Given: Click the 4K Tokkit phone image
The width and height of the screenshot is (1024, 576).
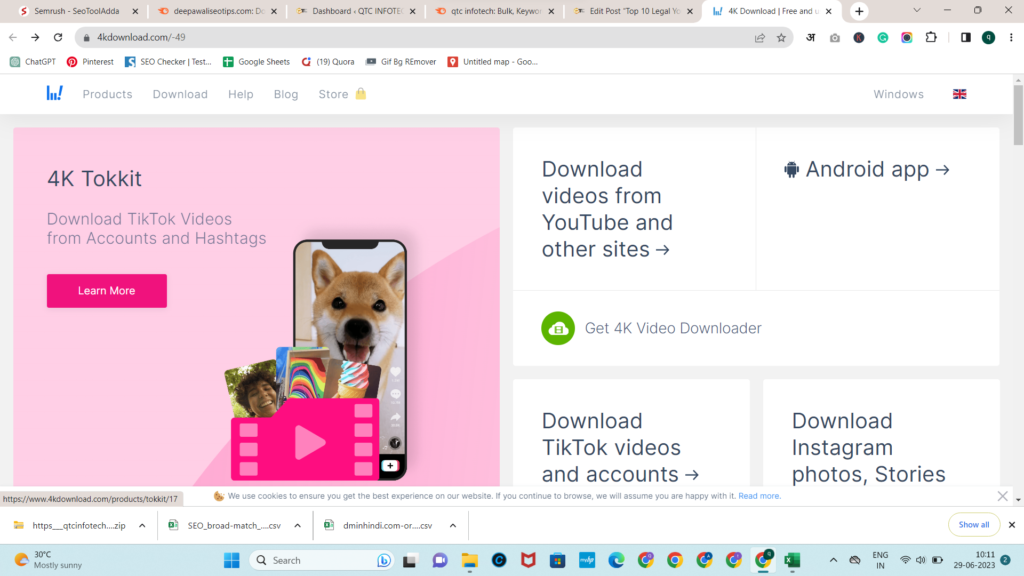Looking at the screenshot, I should (350, 359).
